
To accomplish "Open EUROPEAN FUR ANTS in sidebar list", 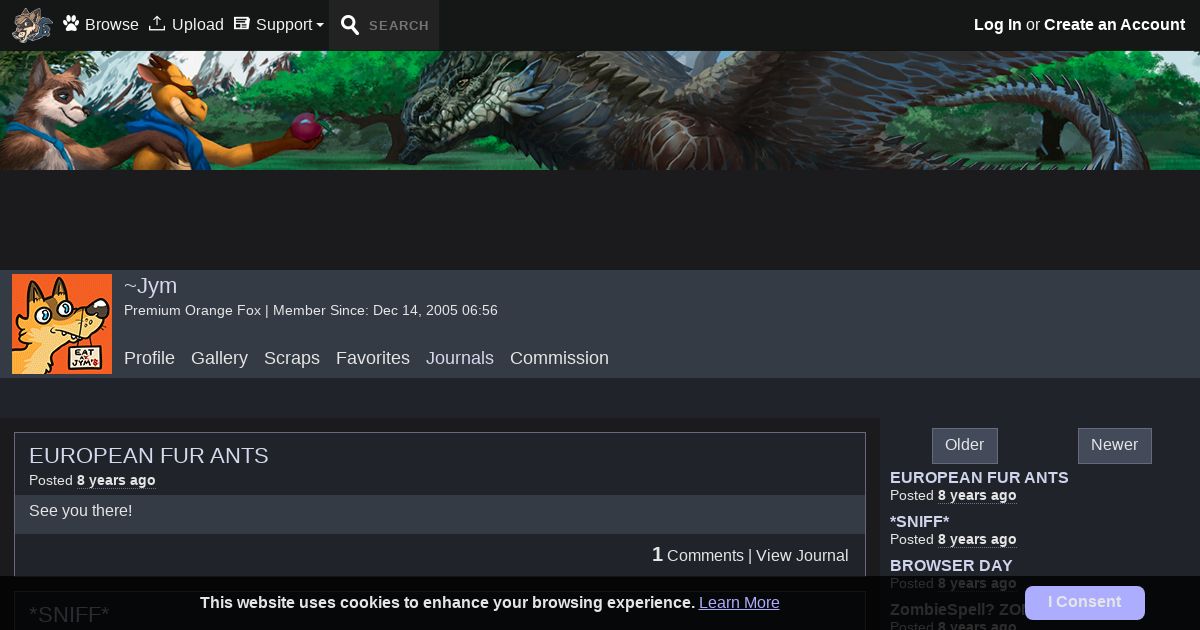I will (979, 477).
